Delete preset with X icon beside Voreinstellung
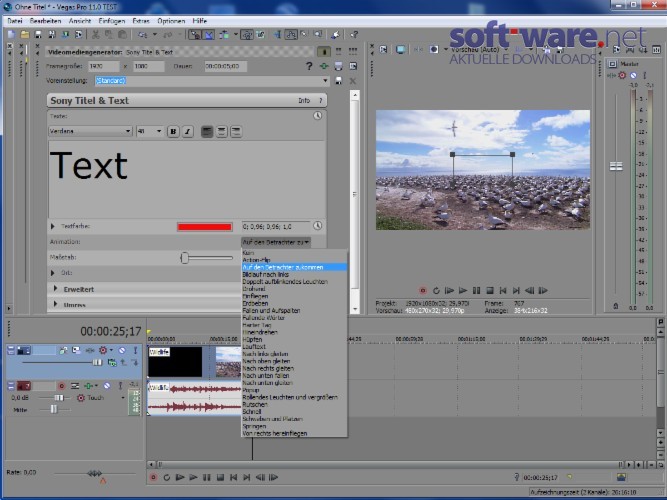 (353, 81)
